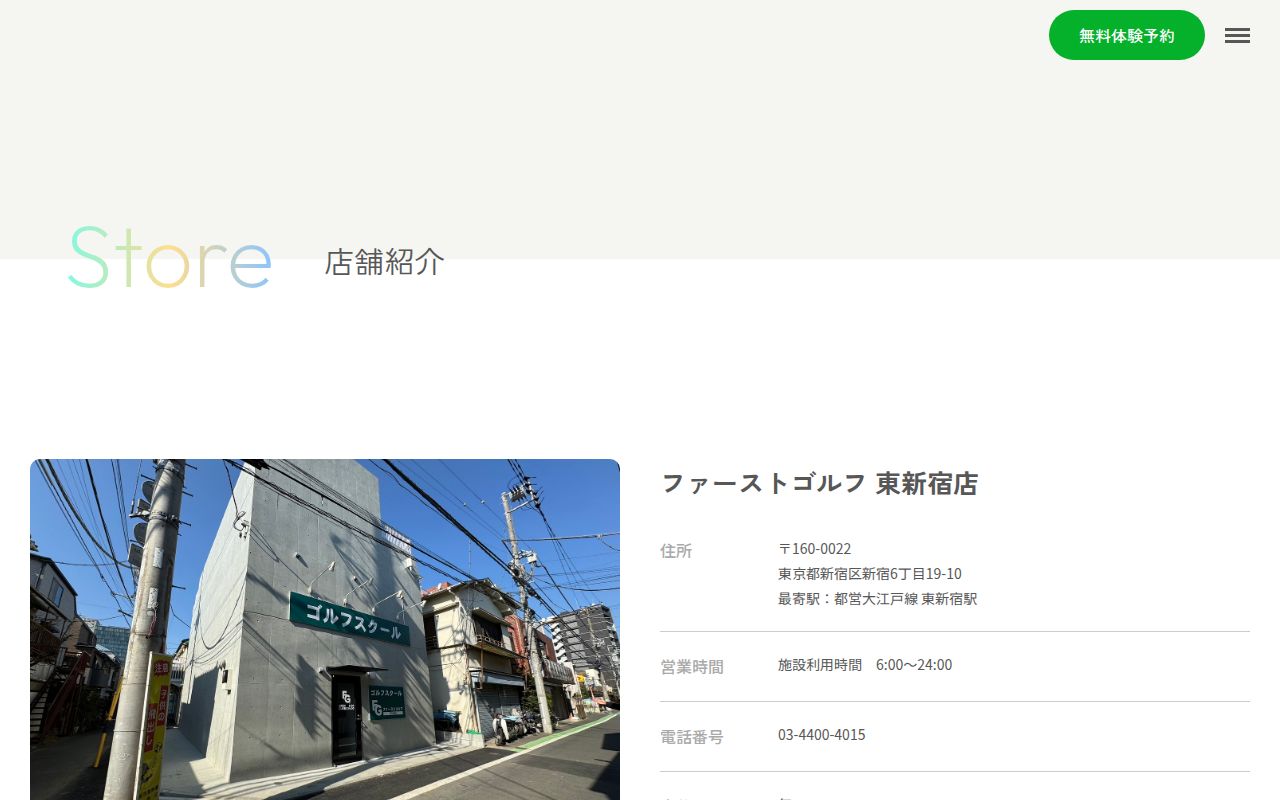Open the hamburger menu icon
The height and width of the screenshot is (800, 1280).
point(1237,36)
